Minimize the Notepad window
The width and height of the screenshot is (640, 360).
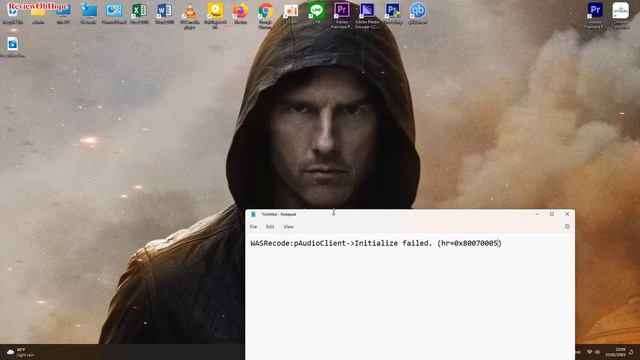(x=537, y=214)
